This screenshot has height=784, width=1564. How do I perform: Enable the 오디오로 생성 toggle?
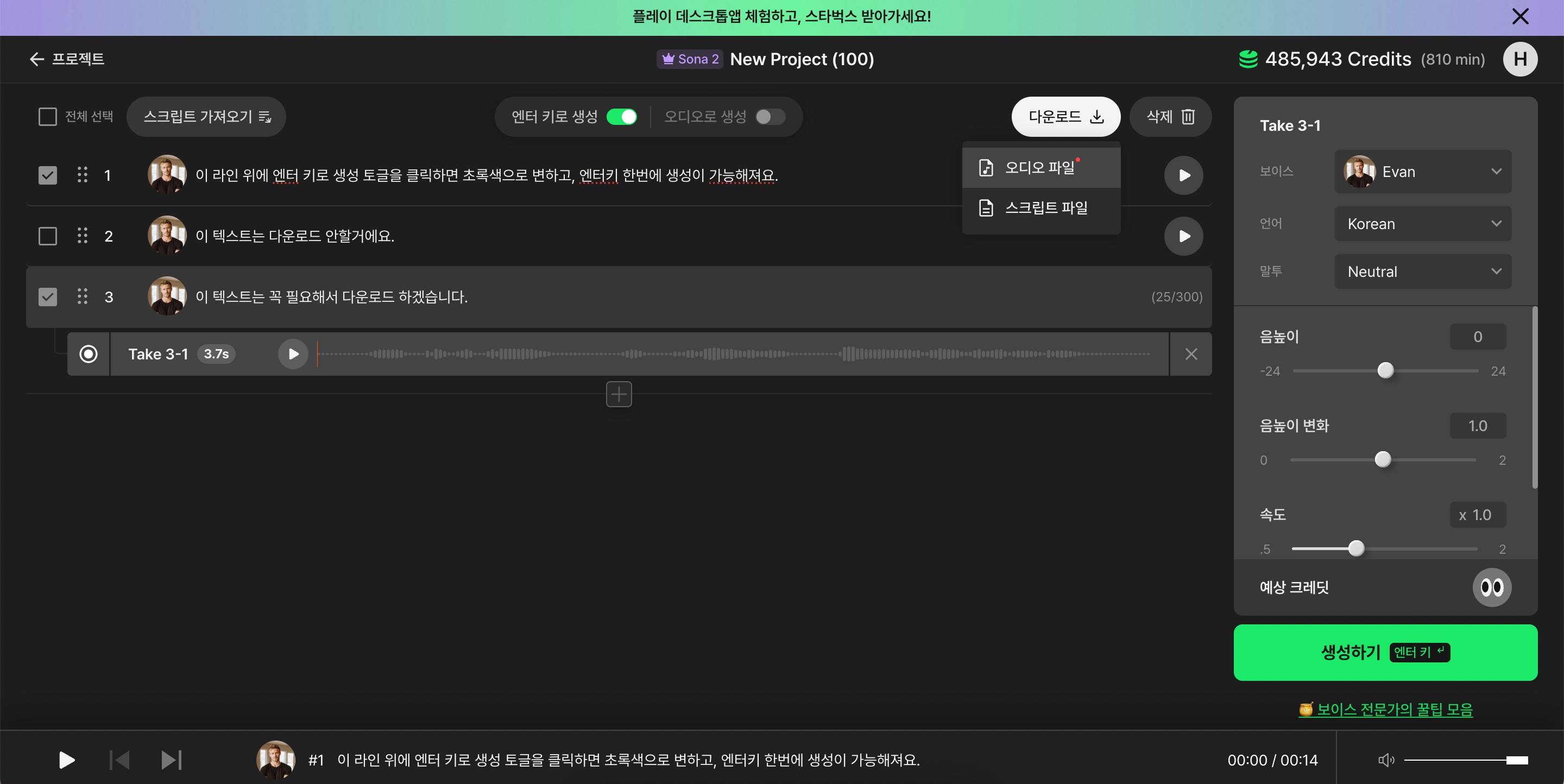click(770, 117)
